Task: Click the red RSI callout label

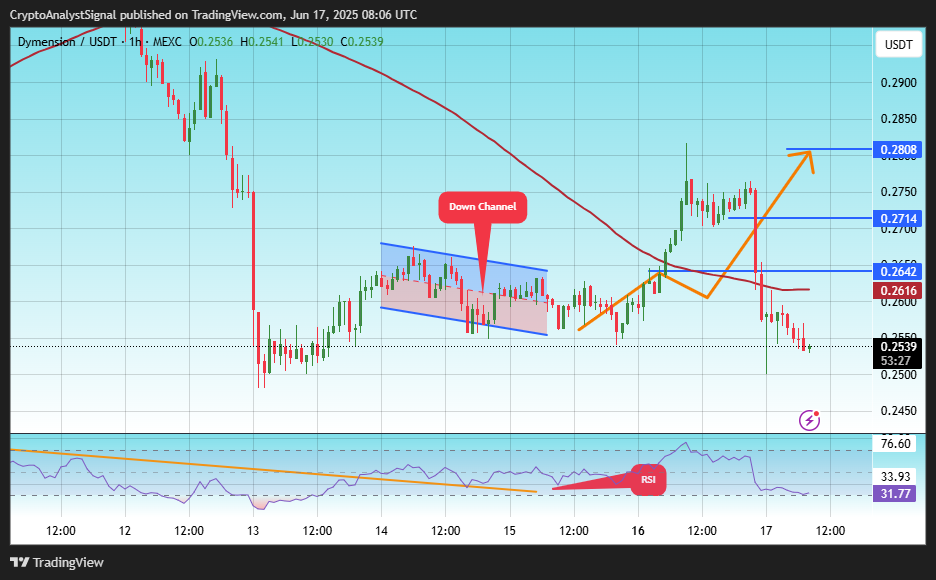Action: point(648,480)
